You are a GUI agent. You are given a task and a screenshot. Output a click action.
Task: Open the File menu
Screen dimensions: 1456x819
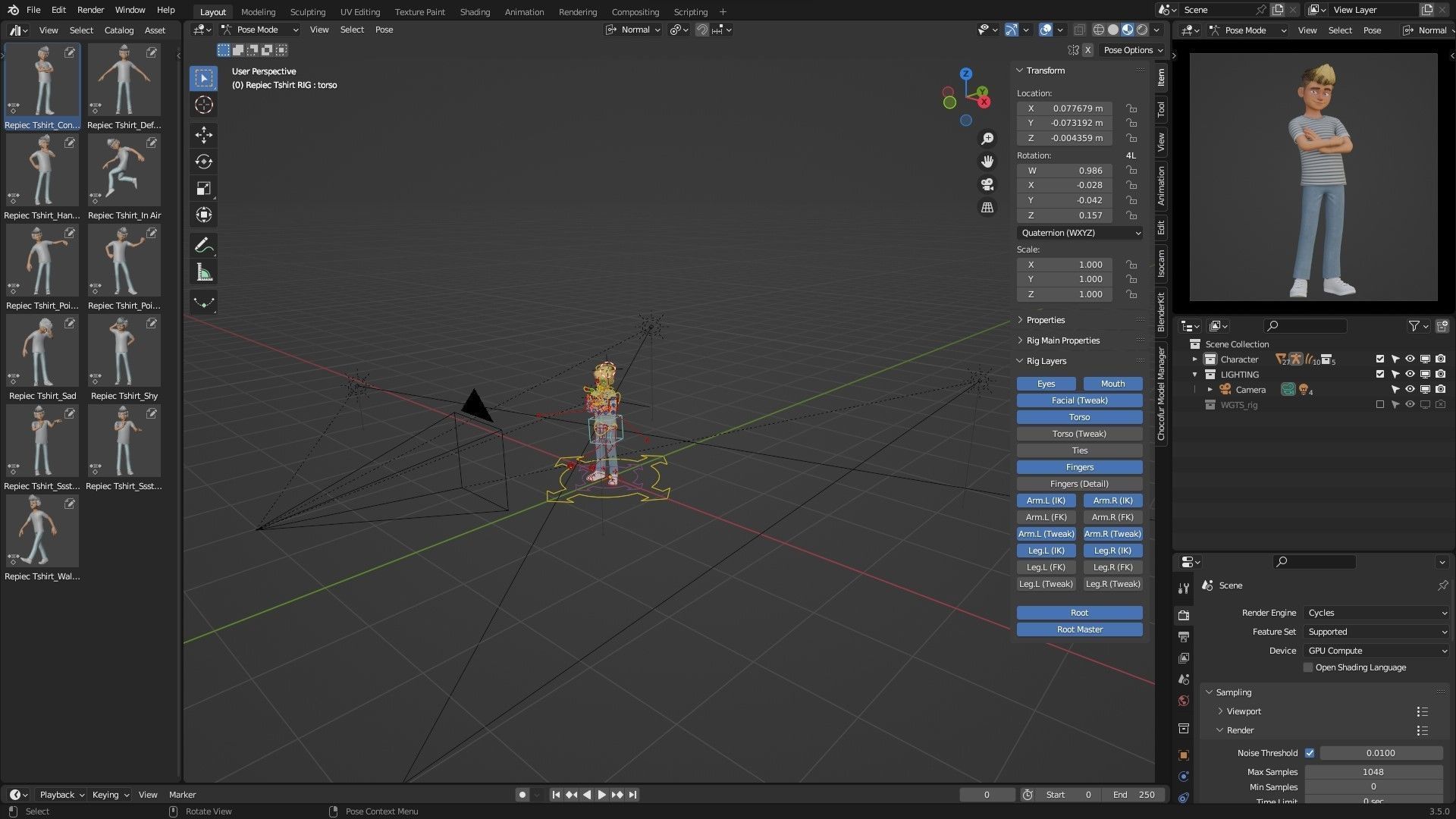(33, 10)
